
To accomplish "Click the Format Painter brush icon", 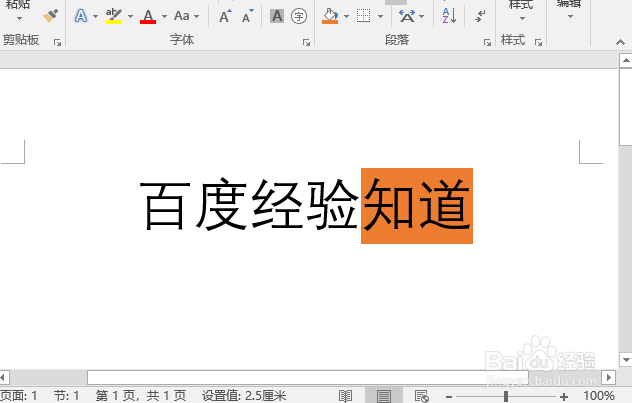I will [x=50, y=16].
